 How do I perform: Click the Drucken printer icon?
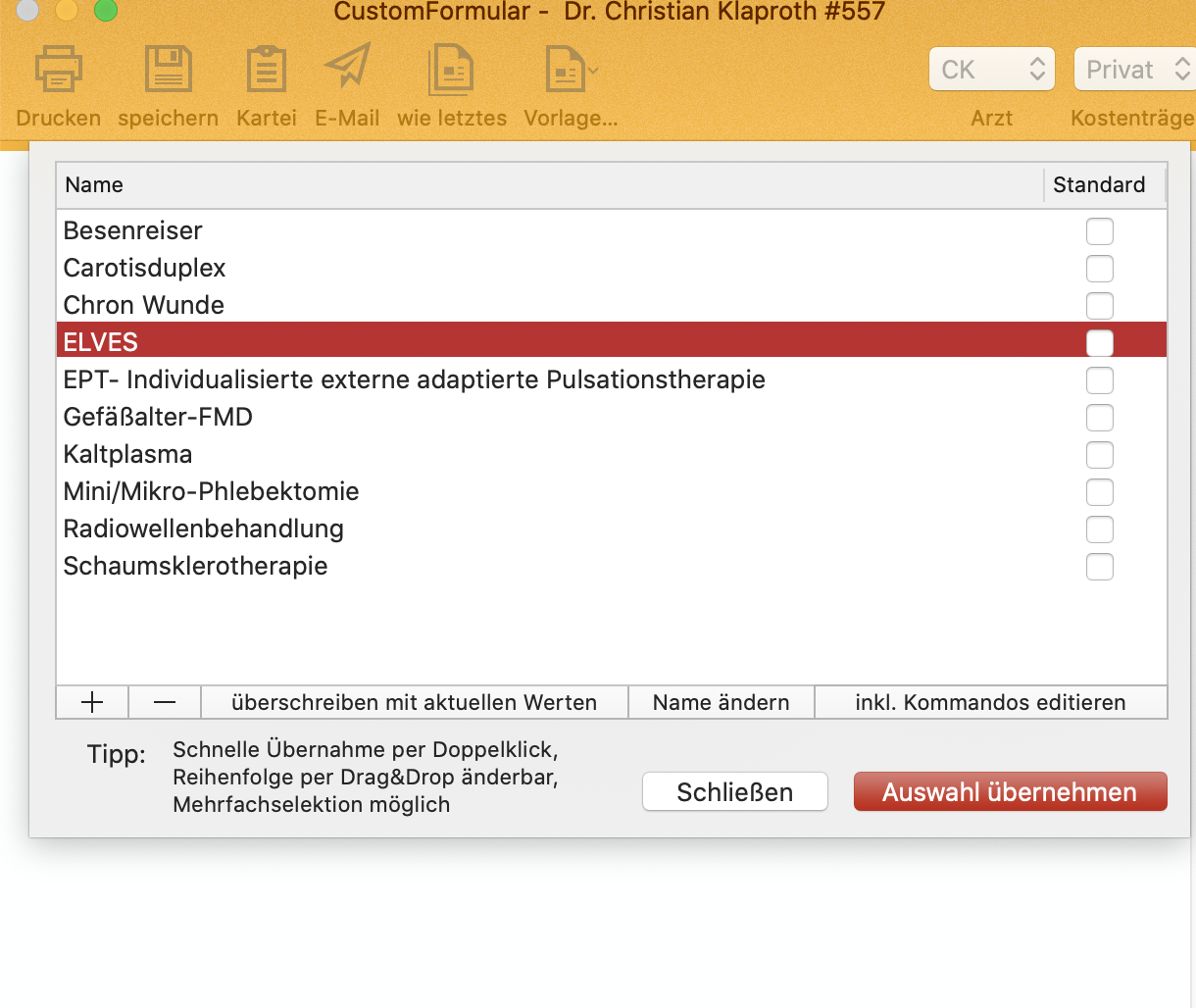[58, 70]
